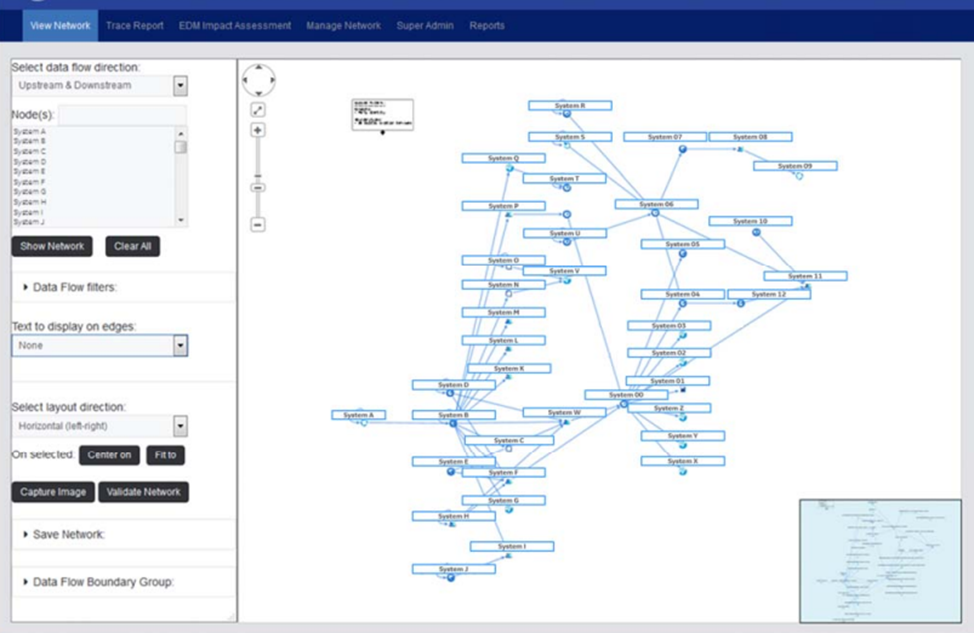Pan the graph down with the arrow
Image resolution: width=974 pixels, height=633 pixels.
(259, 92)
